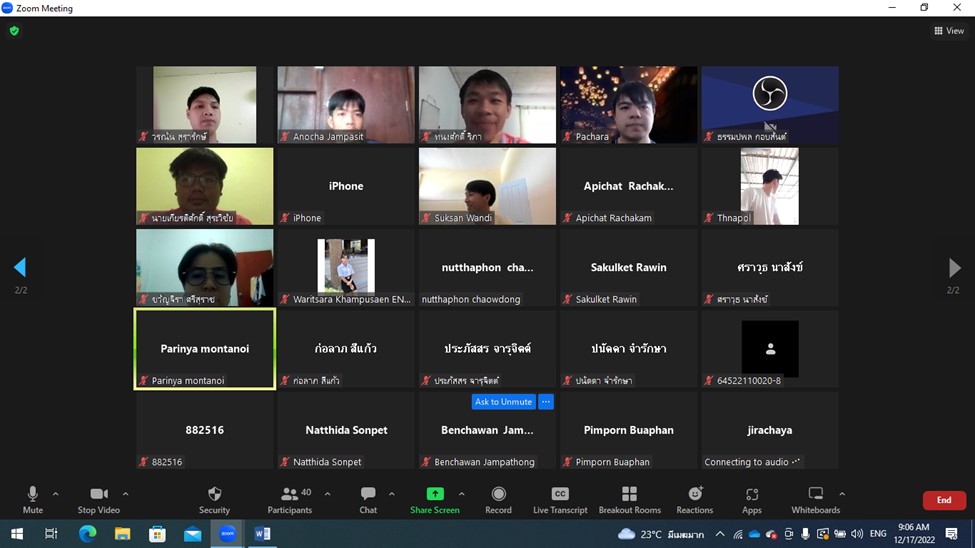This screenshot has height=548, width=975.
Task: Open the View layout menu
Action: [x=949, y=31]
